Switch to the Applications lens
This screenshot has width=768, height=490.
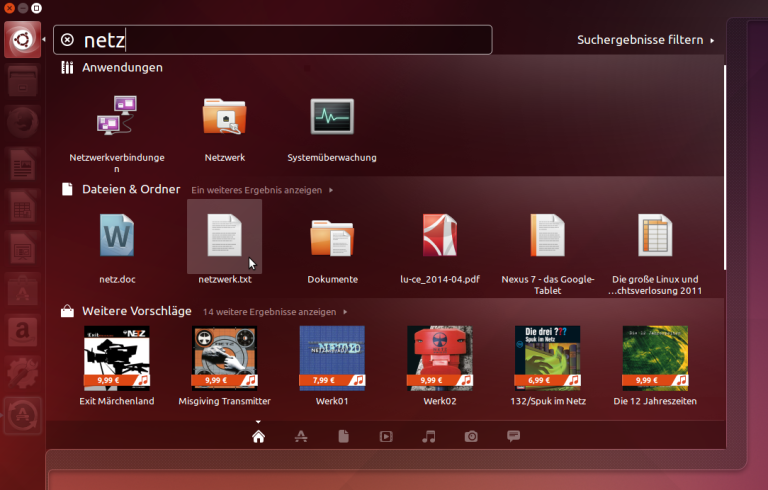[301, 436]
